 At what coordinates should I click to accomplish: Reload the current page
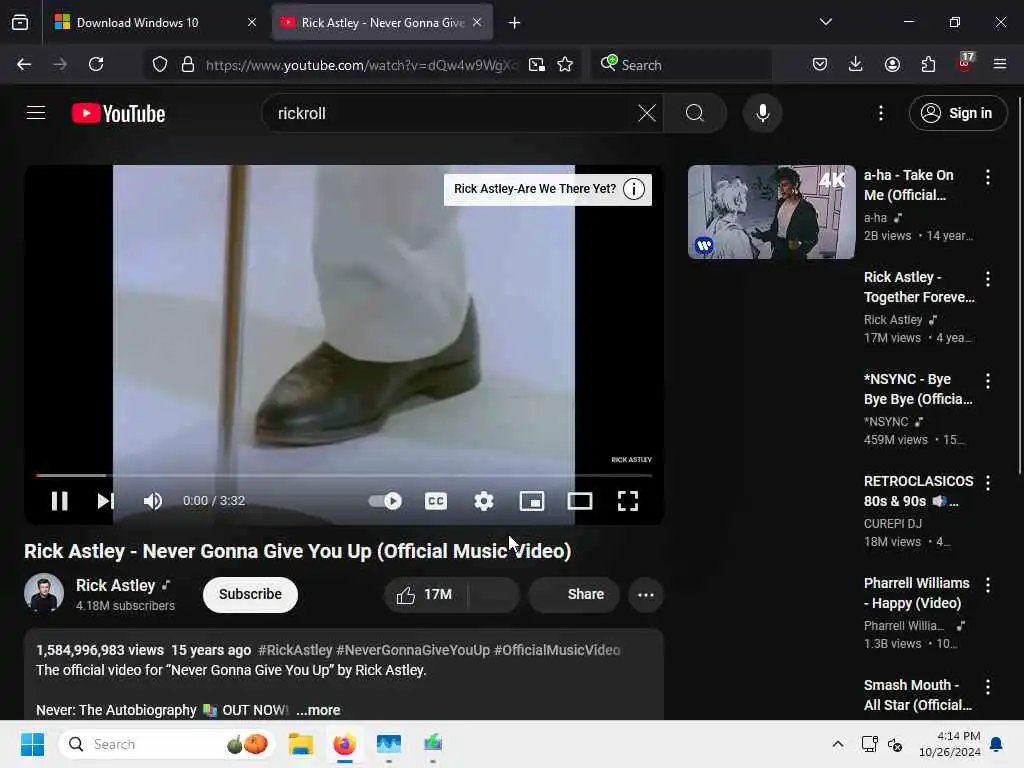click(96, 64)
